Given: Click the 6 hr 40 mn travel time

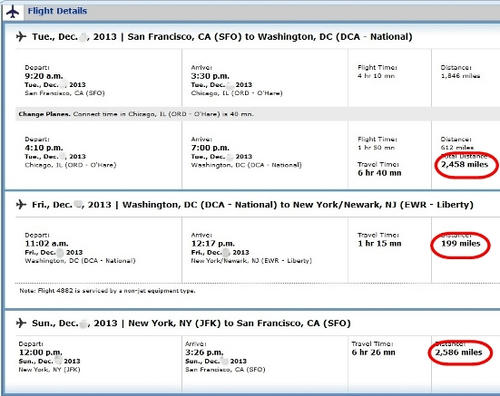Looking at the screenshot, I should click(379, 173).
